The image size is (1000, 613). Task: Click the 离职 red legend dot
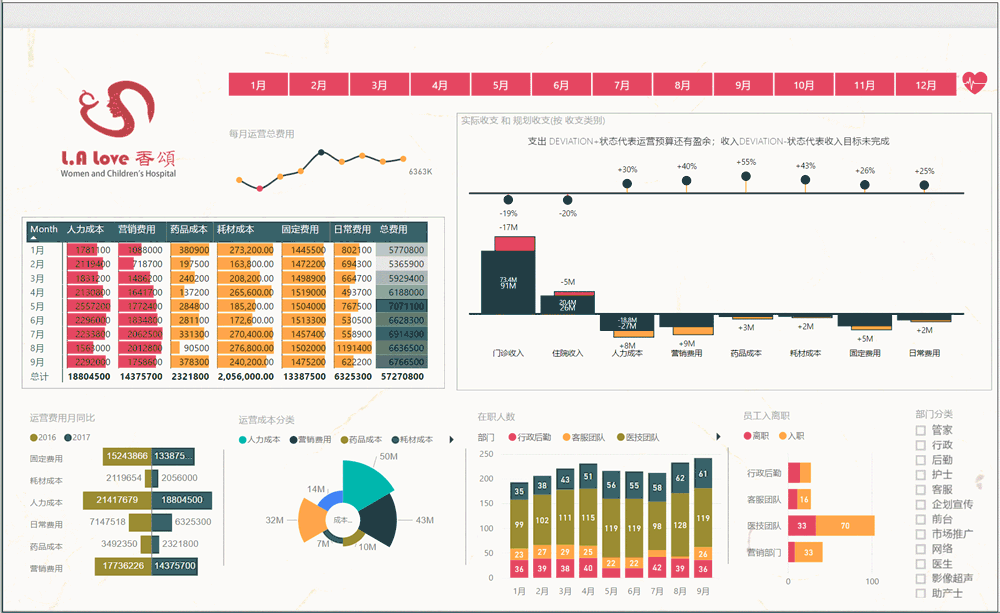point(747,436)
